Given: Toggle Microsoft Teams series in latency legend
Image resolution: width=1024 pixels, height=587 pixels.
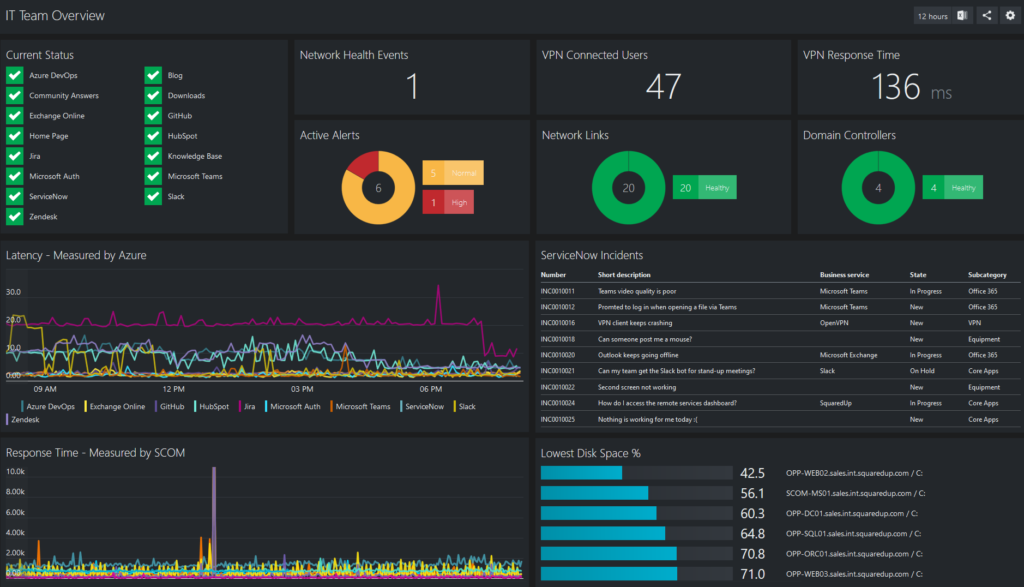Looking at the screenshot, I should [x=360, y=406].
